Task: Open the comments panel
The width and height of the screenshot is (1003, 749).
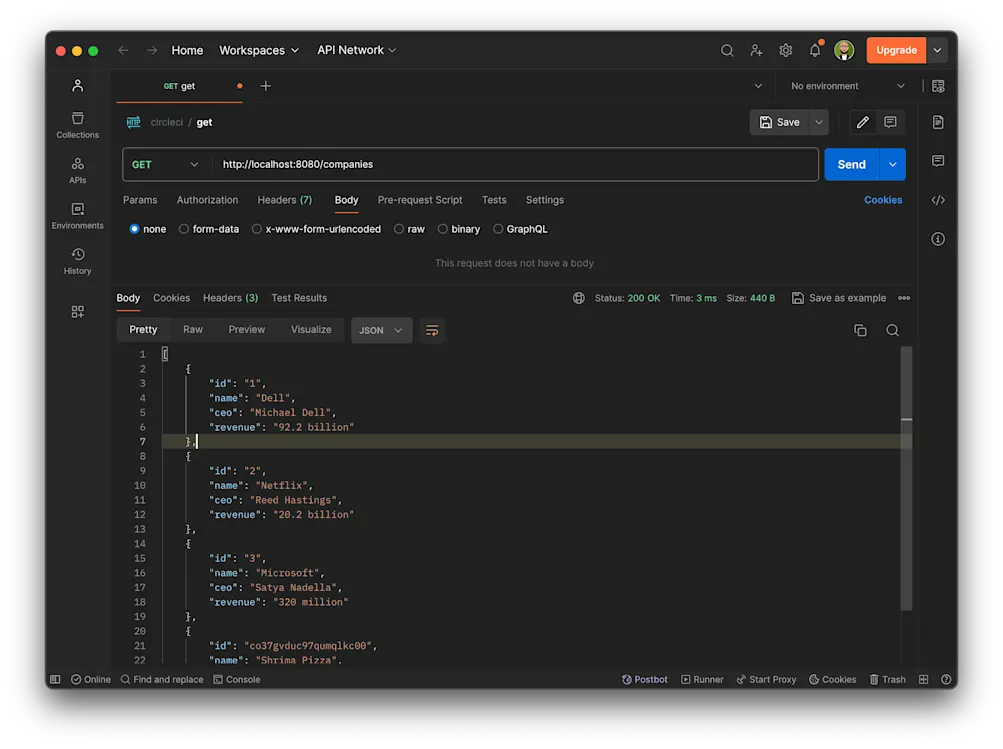Action: 938,160
